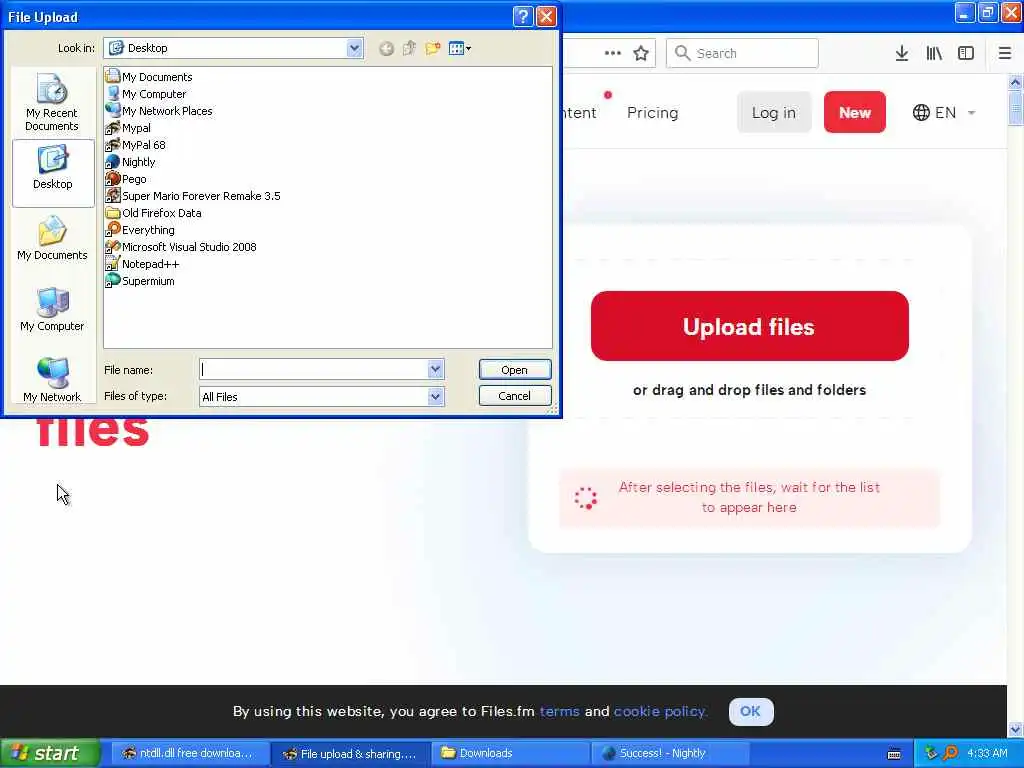The height and width of the screenshot is (768, 1024).
Task: Select Desktop in the places bar
Action: (x=53, y=173)
